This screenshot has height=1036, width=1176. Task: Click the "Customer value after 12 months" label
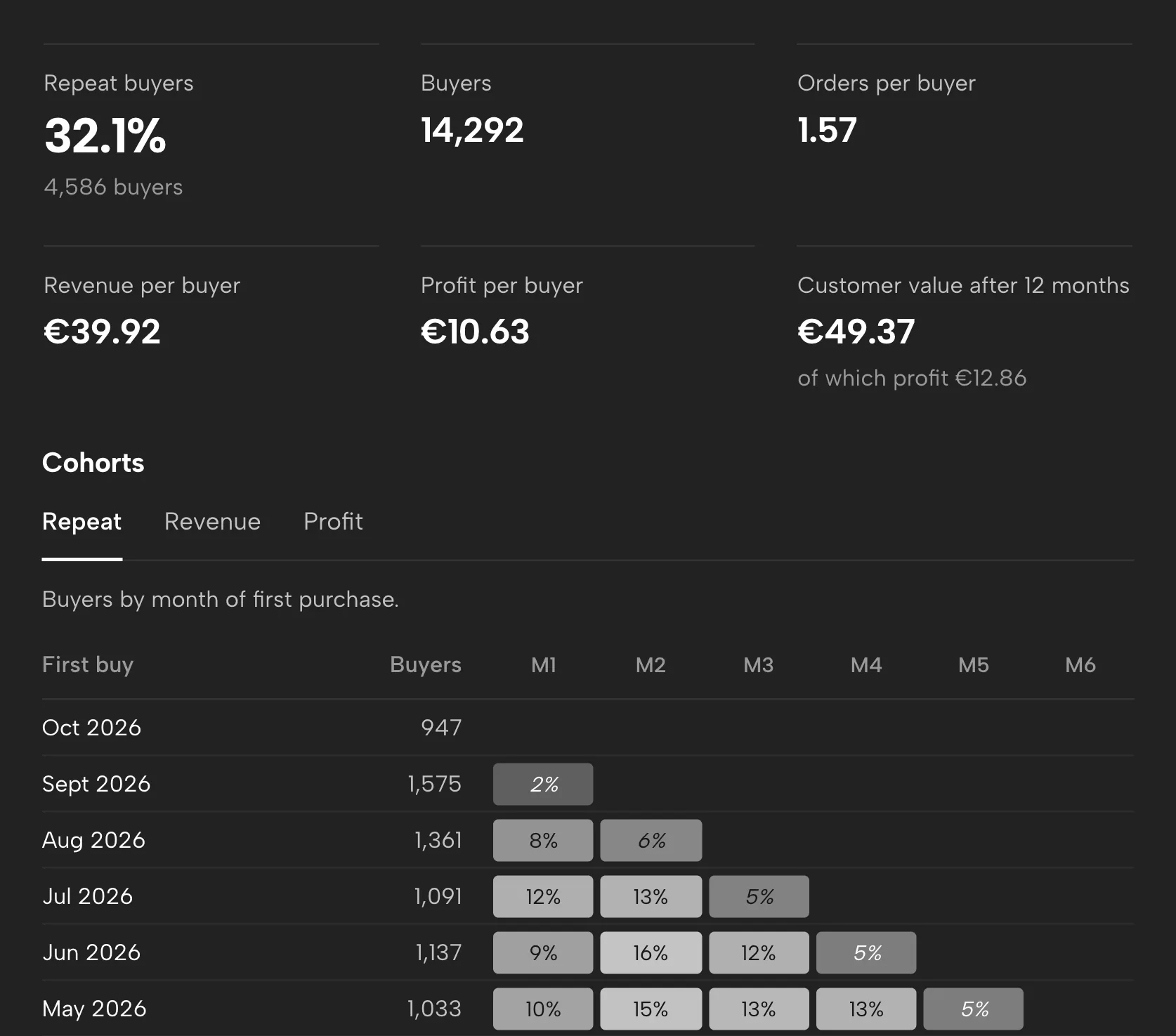[963, 285]
